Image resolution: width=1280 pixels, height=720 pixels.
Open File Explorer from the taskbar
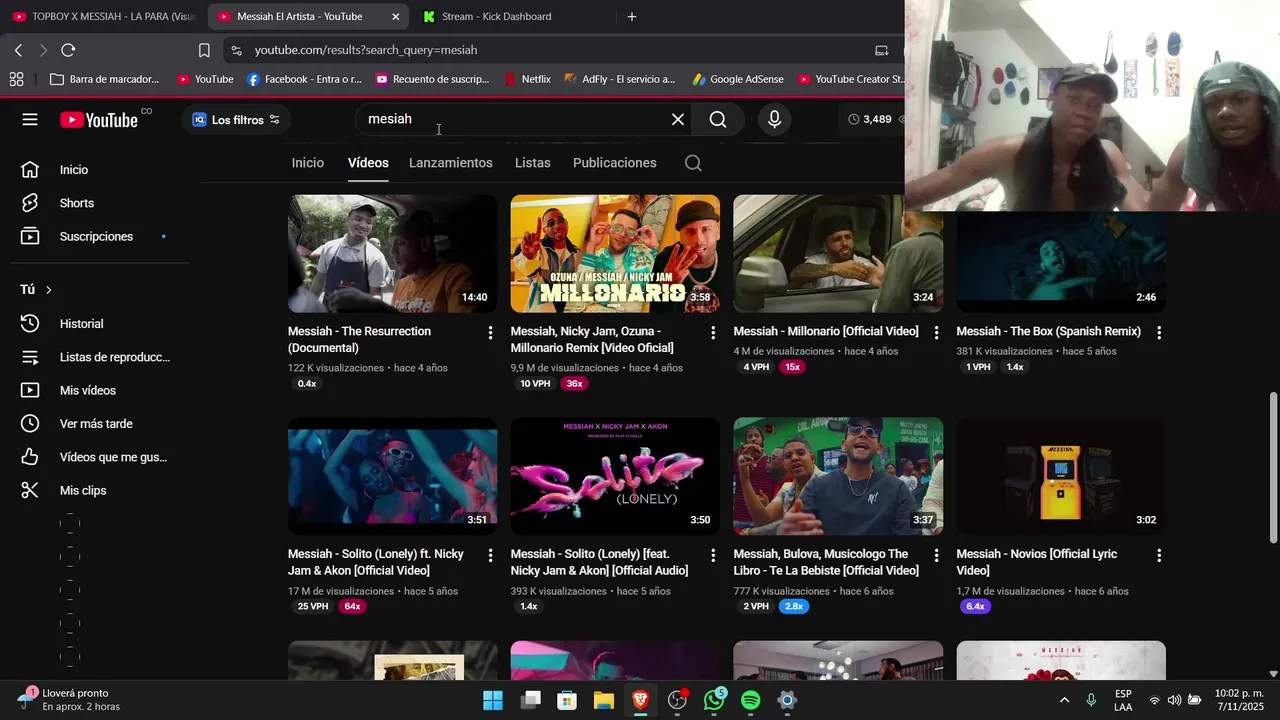point(604,701)
